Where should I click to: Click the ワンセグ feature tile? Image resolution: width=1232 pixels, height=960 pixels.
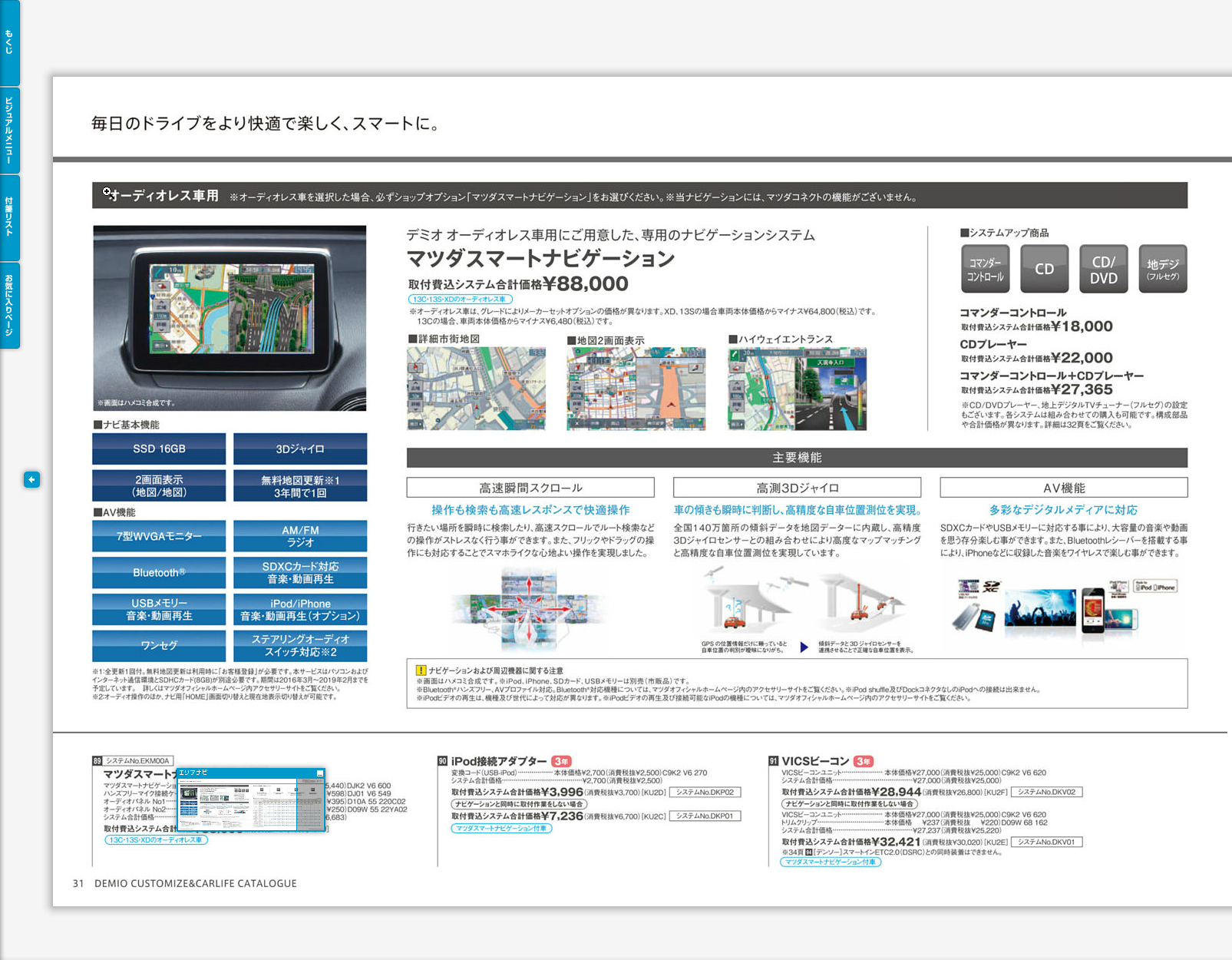(x=159, y=646)
